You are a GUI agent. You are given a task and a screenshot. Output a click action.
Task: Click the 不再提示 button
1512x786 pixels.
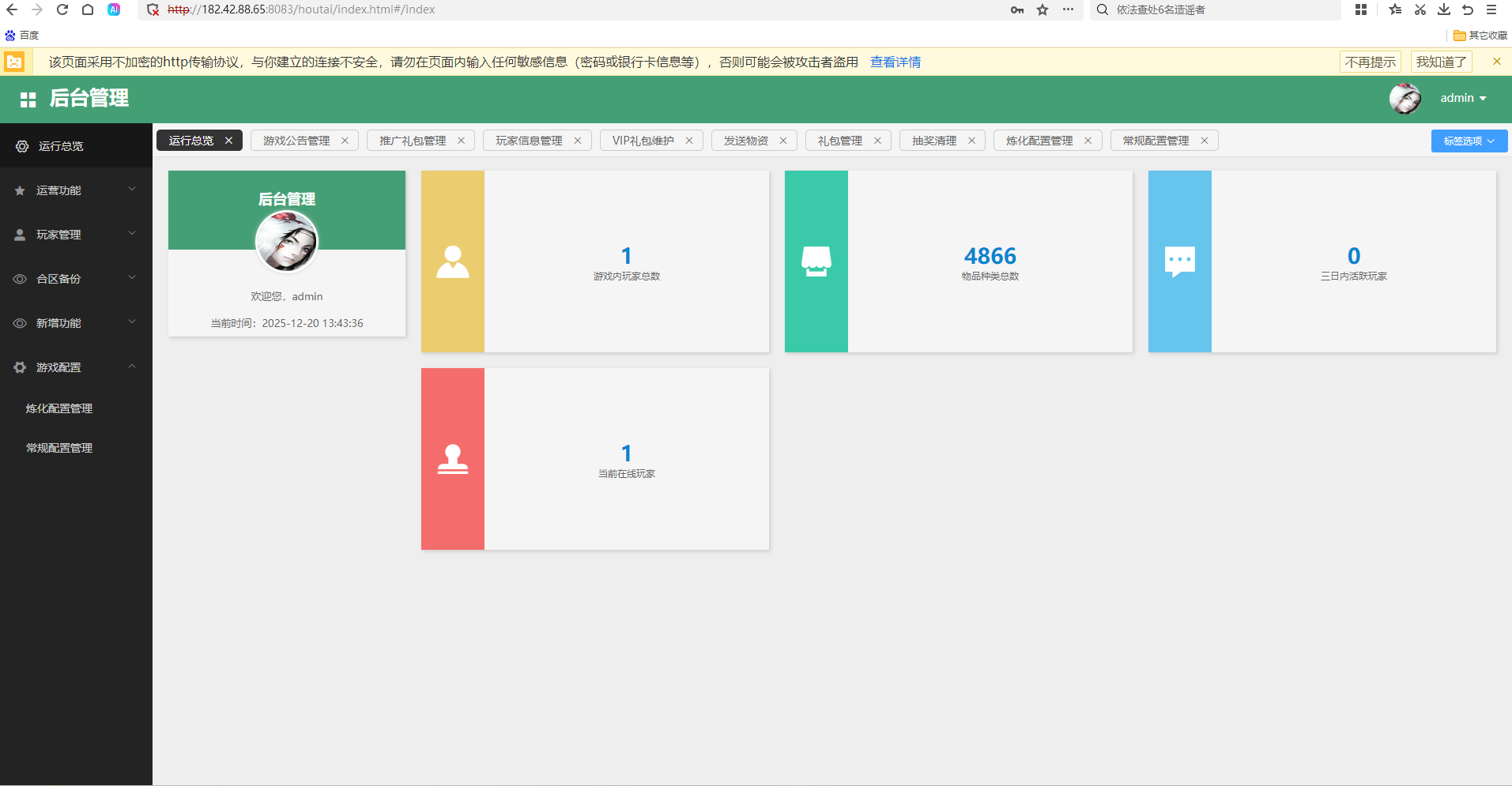point(1370,62)
